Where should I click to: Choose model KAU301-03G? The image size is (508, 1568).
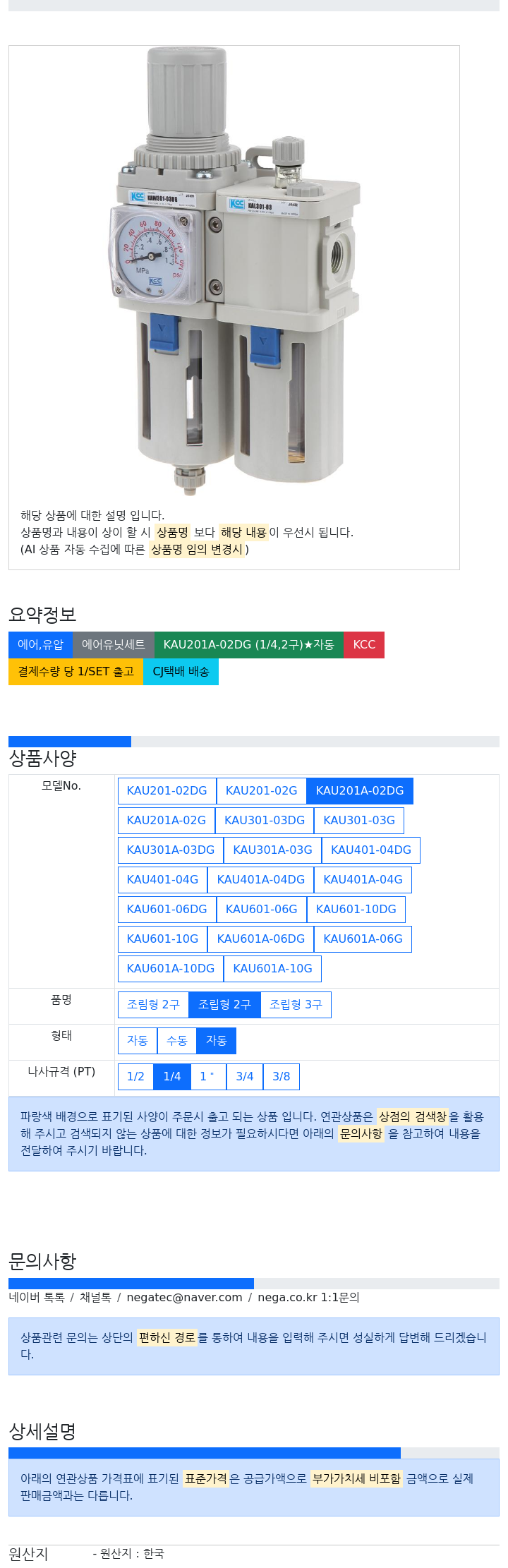click(359, 821)
